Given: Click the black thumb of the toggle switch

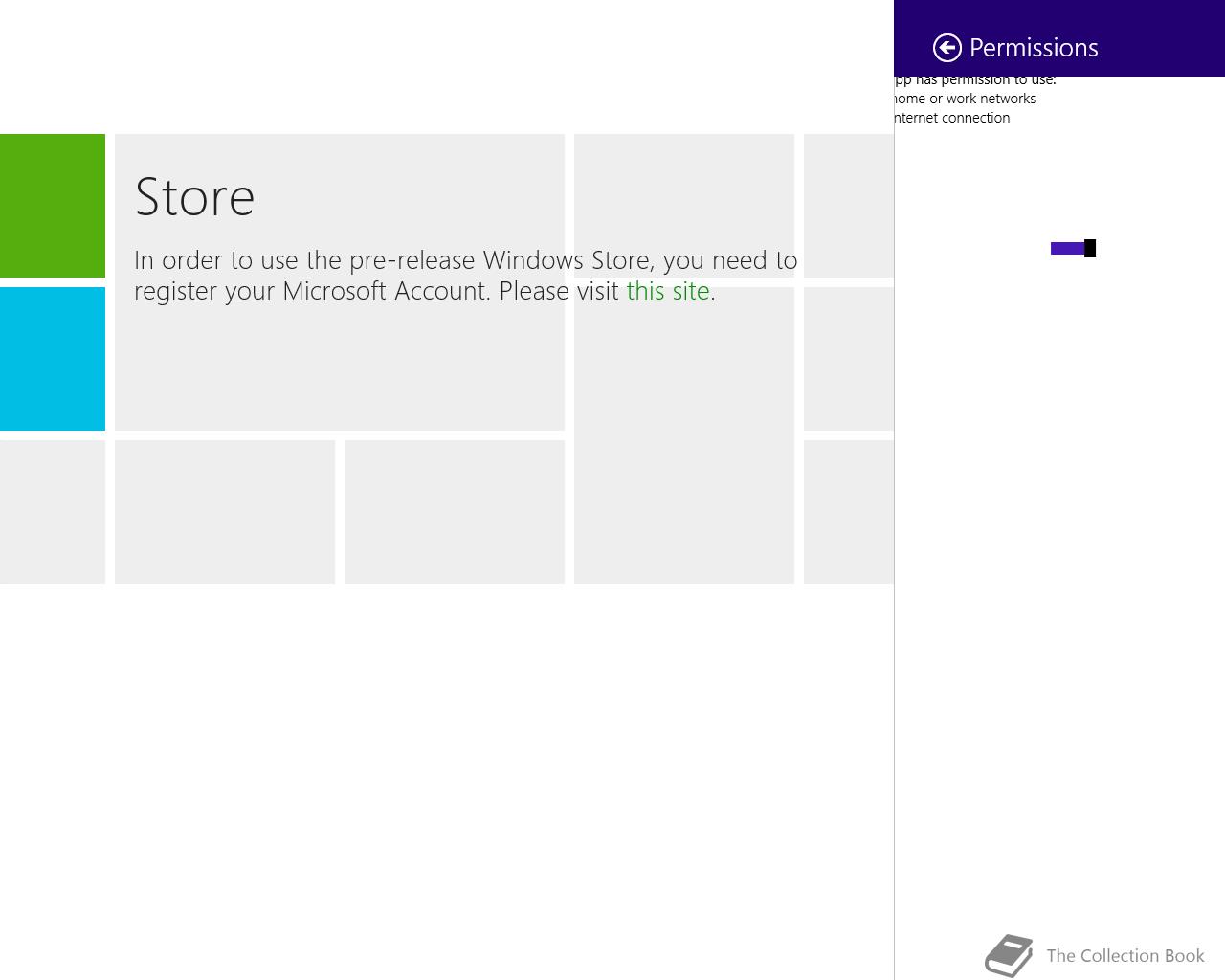Looking at the screenshot, I should (1090, 249).
